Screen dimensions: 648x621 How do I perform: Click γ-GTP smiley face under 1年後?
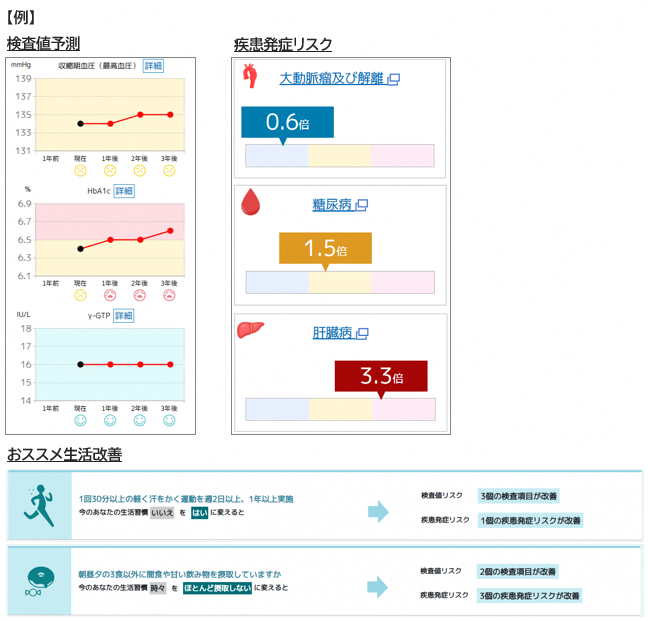[x=110, y=420]
